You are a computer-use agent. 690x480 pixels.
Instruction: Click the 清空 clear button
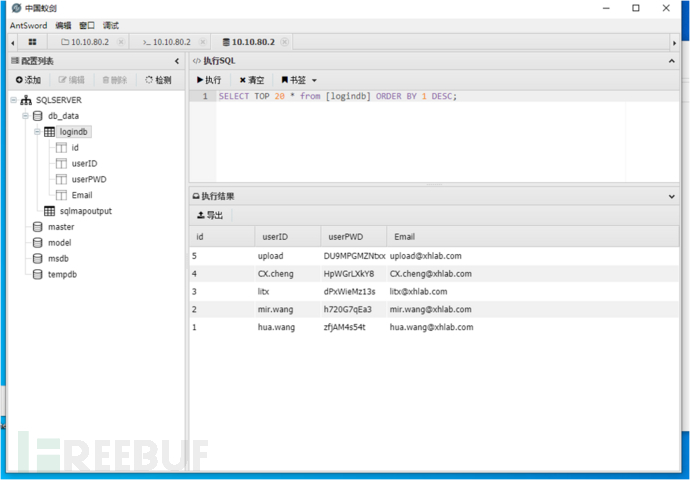point(252,80)
